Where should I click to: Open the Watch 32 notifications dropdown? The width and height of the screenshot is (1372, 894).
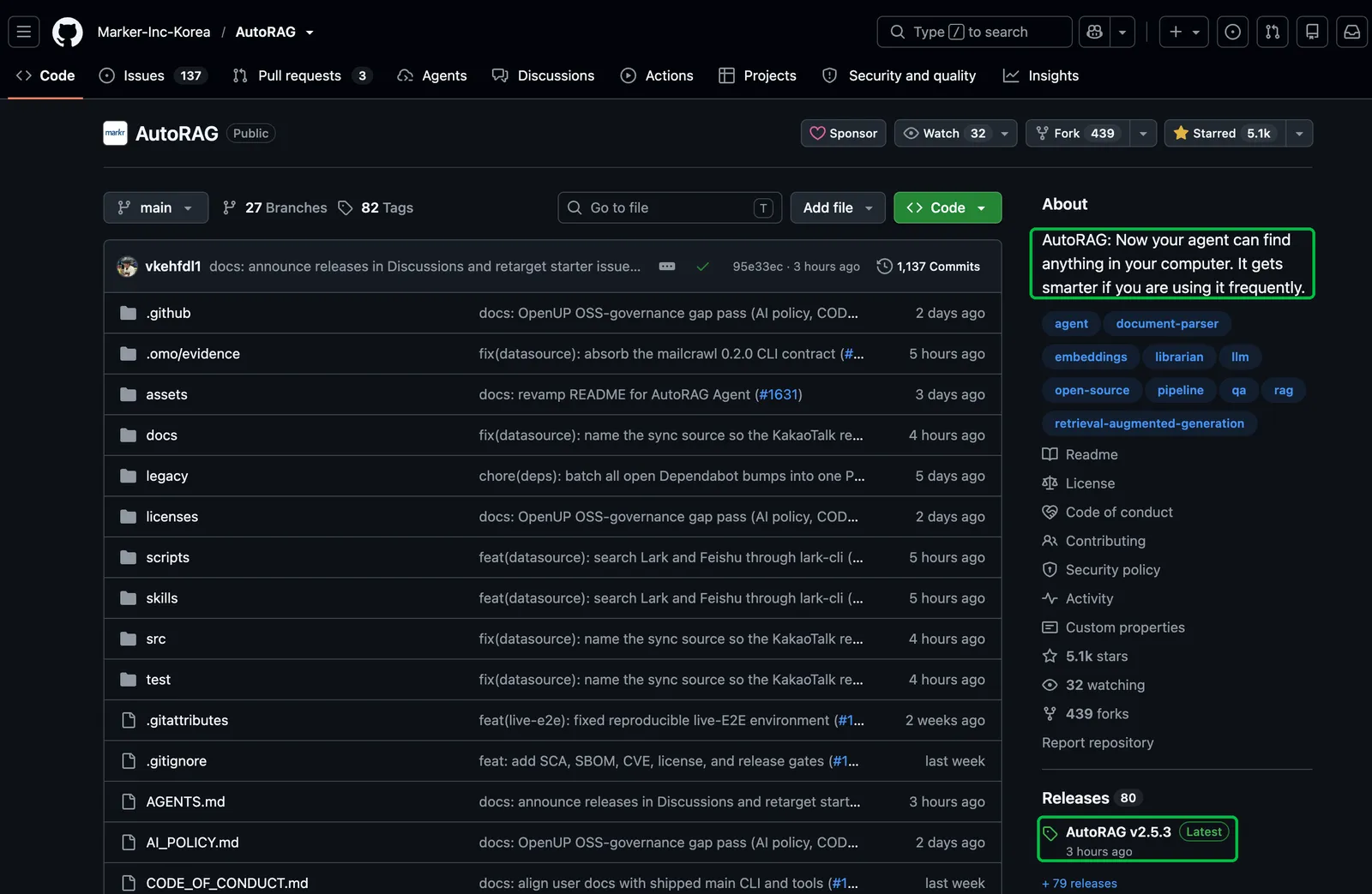coord(955,133)
